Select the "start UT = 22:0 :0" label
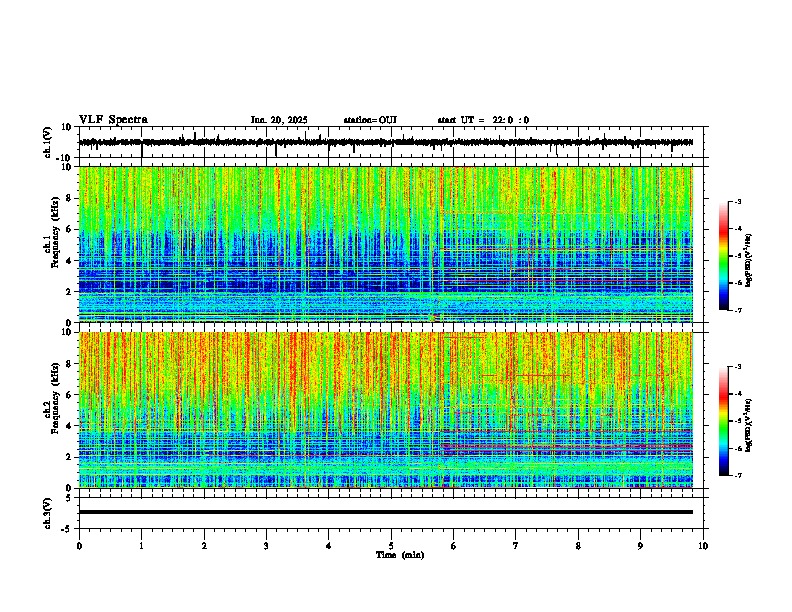This screenshot has height=612, width=792. click(483, 120)
